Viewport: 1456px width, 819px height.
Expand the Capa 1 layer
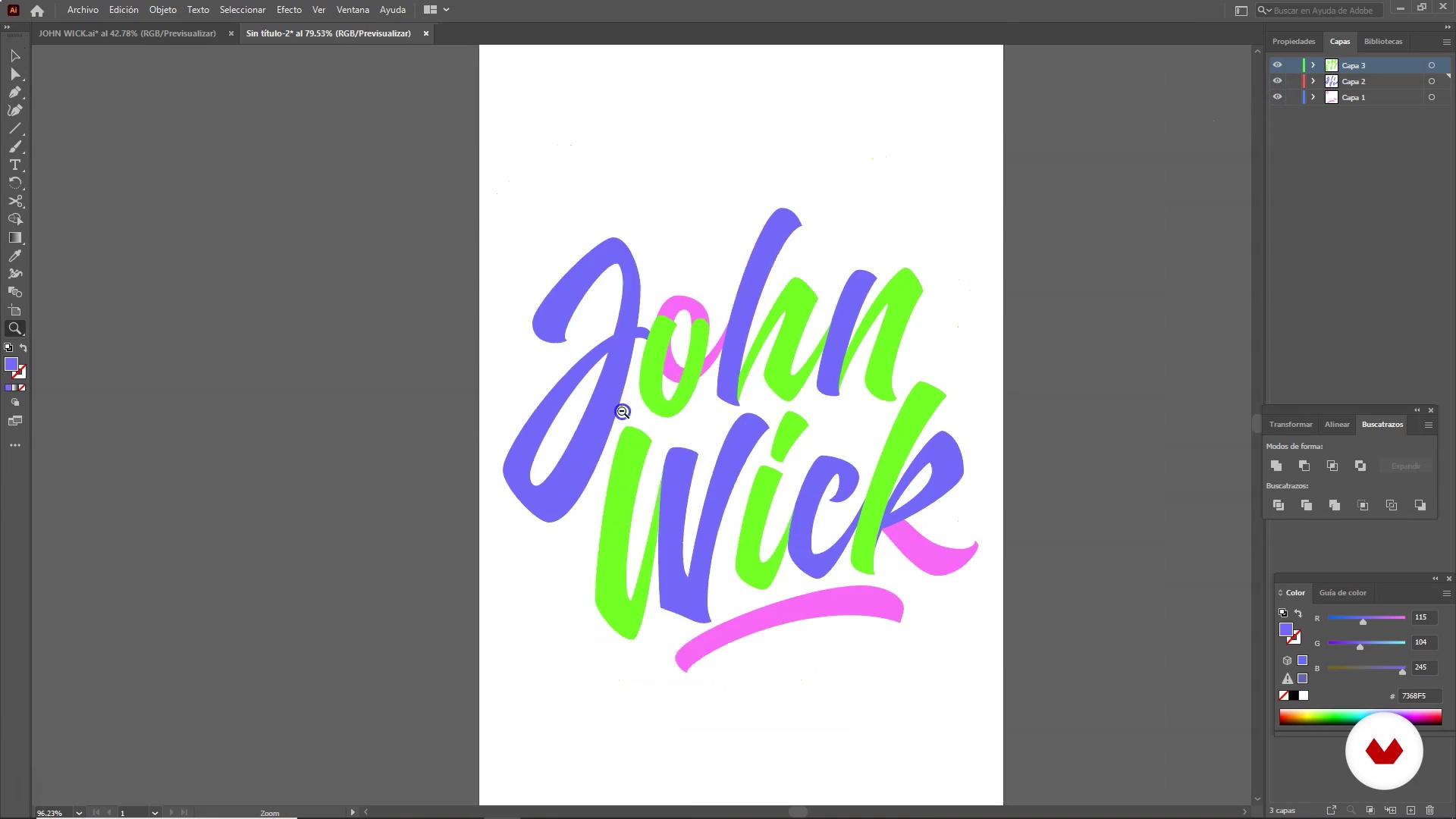1313,97
